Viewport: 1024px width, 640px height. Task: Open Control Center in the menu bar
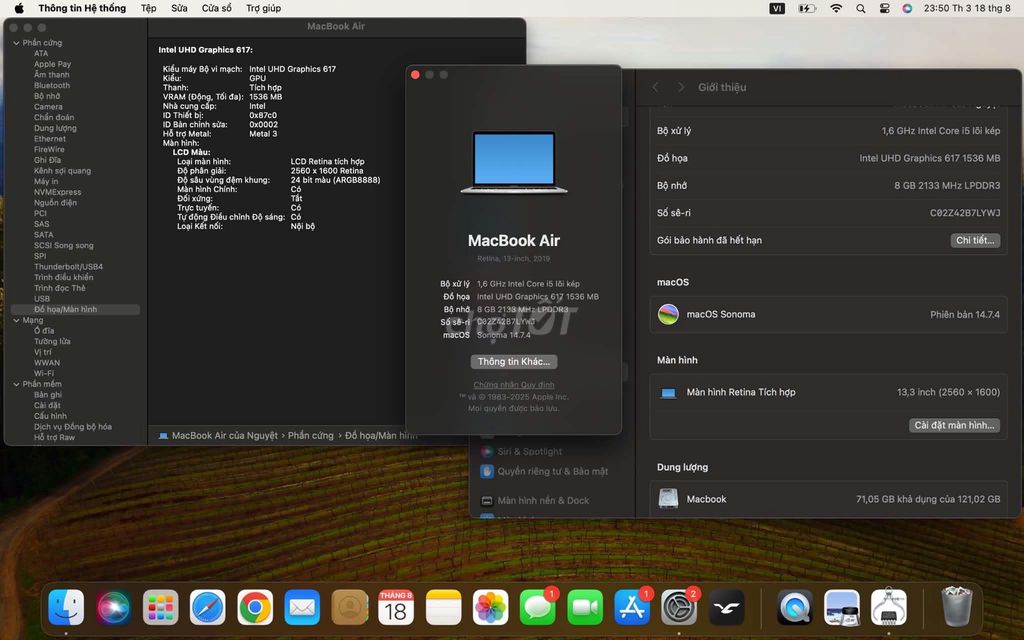pos(884,8)
